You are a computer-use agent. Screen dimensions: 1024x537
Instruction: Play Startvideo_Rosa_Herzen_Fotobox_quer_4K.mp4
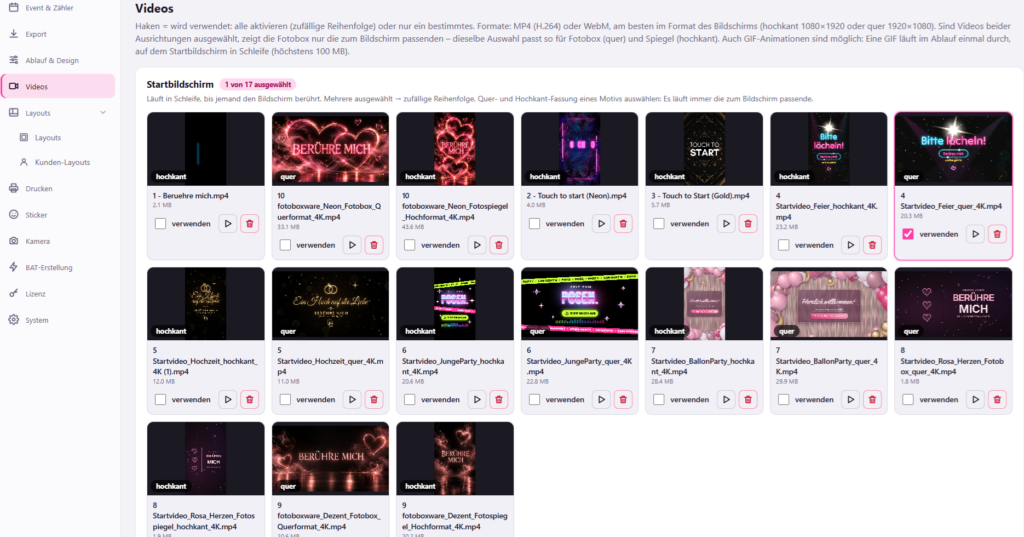976,399
